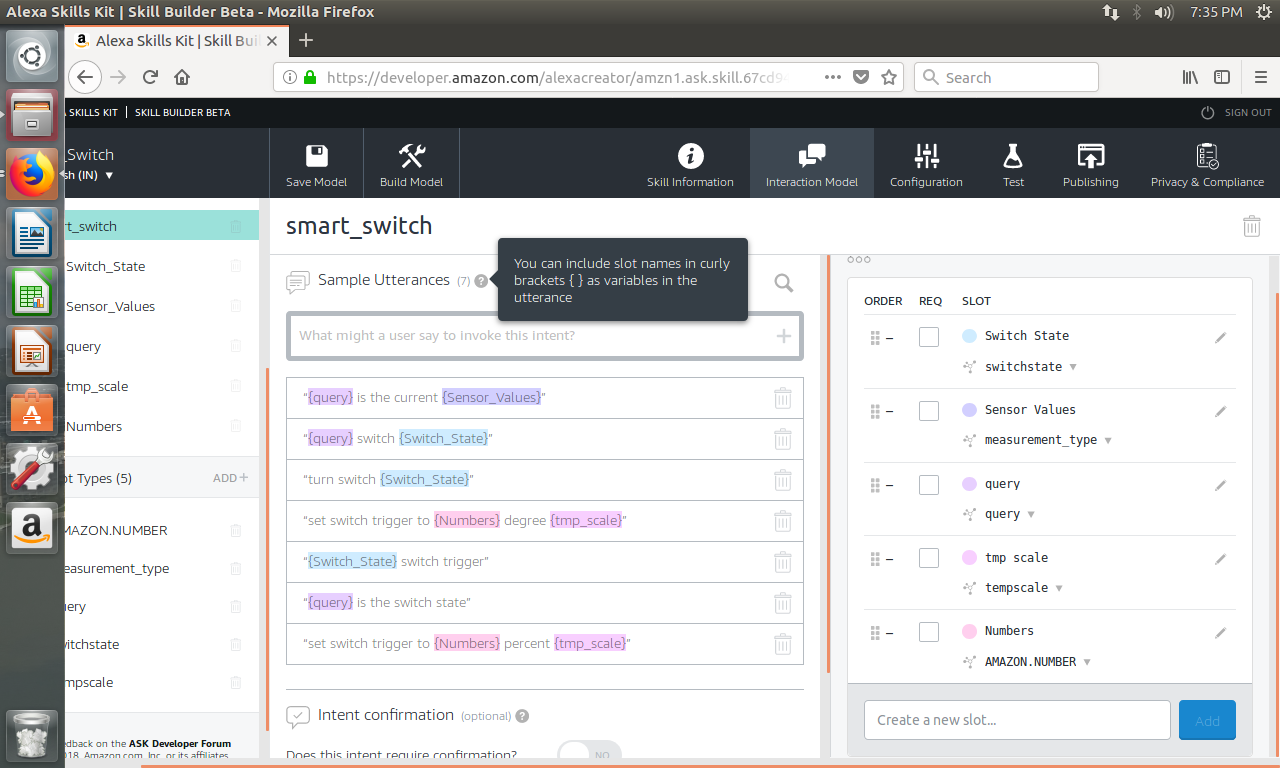Tick the REQ checkbox for tmp scale
The height and width of the screenshot is (768, 1280).
pos(929,558)
